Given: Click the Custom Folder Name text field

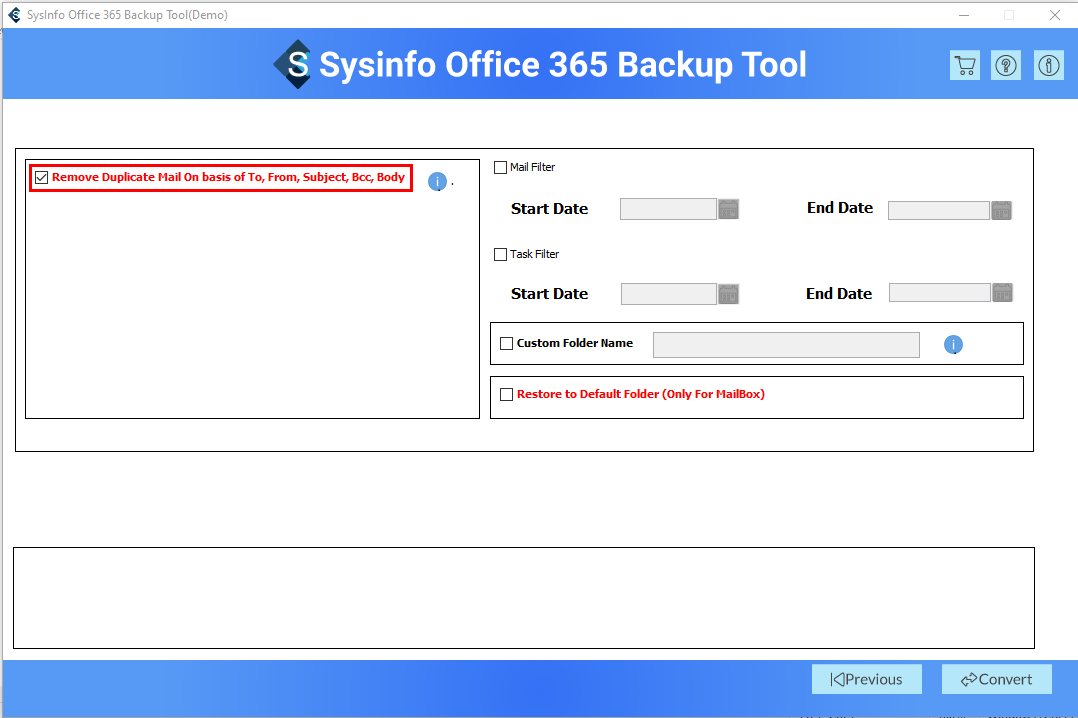Looking at the screenshot, I should tap(785, 344).
